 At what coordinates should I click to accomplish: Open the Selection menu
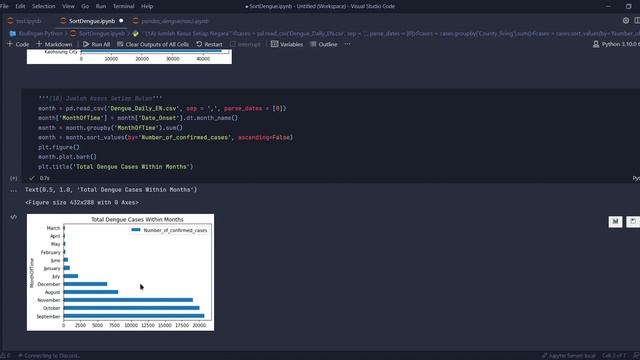point(43,6)
